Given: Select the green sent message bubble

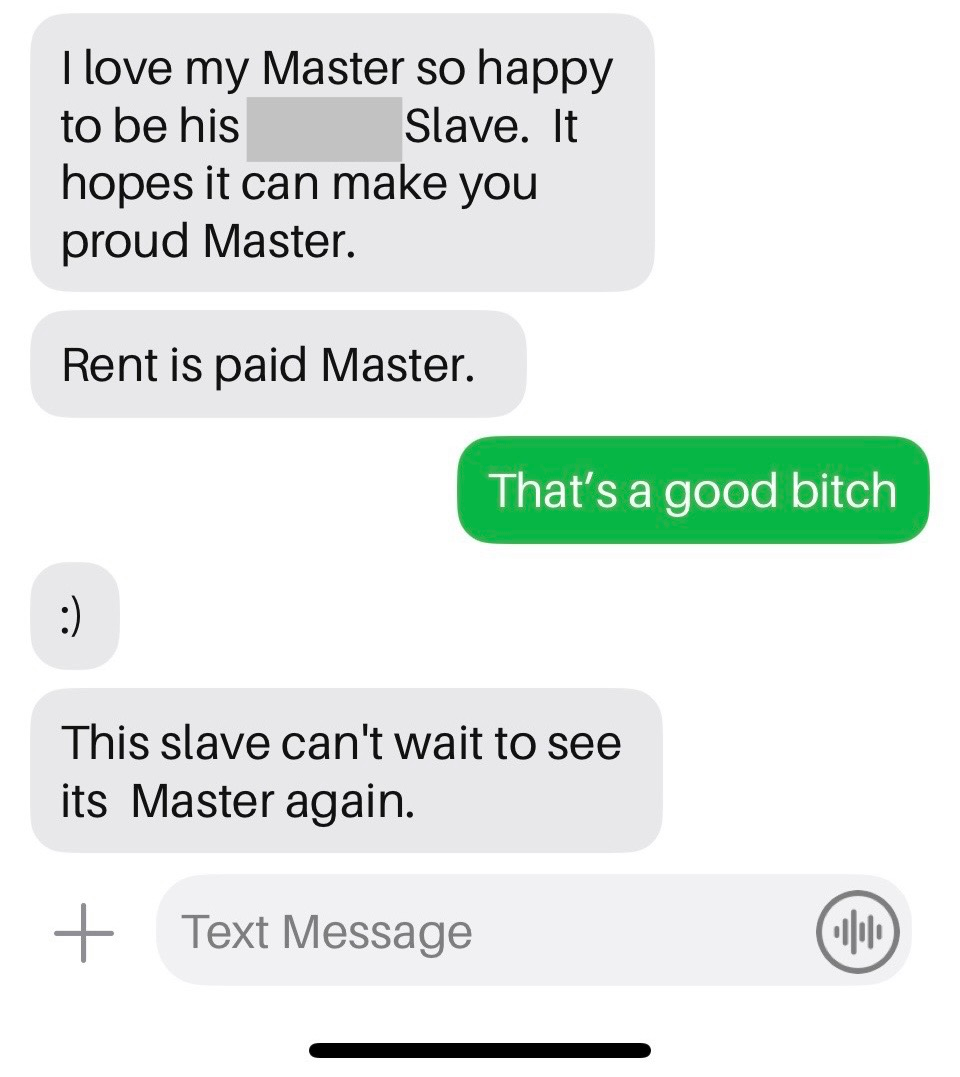Looking at the screenshot, I should pyautogui.click(x=693, y=490).
